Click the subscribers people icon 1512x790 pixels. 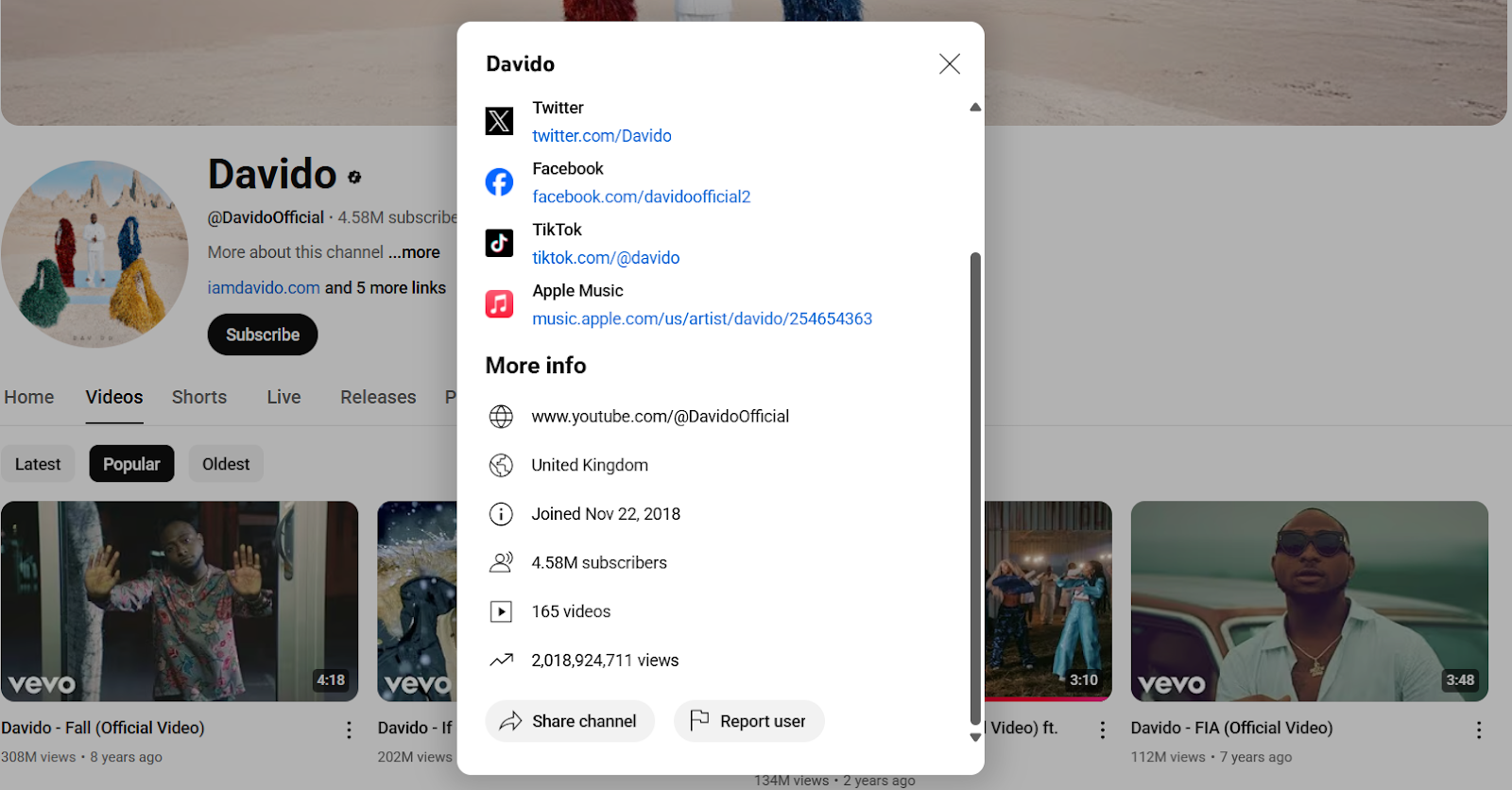click(x=501, y=562)
